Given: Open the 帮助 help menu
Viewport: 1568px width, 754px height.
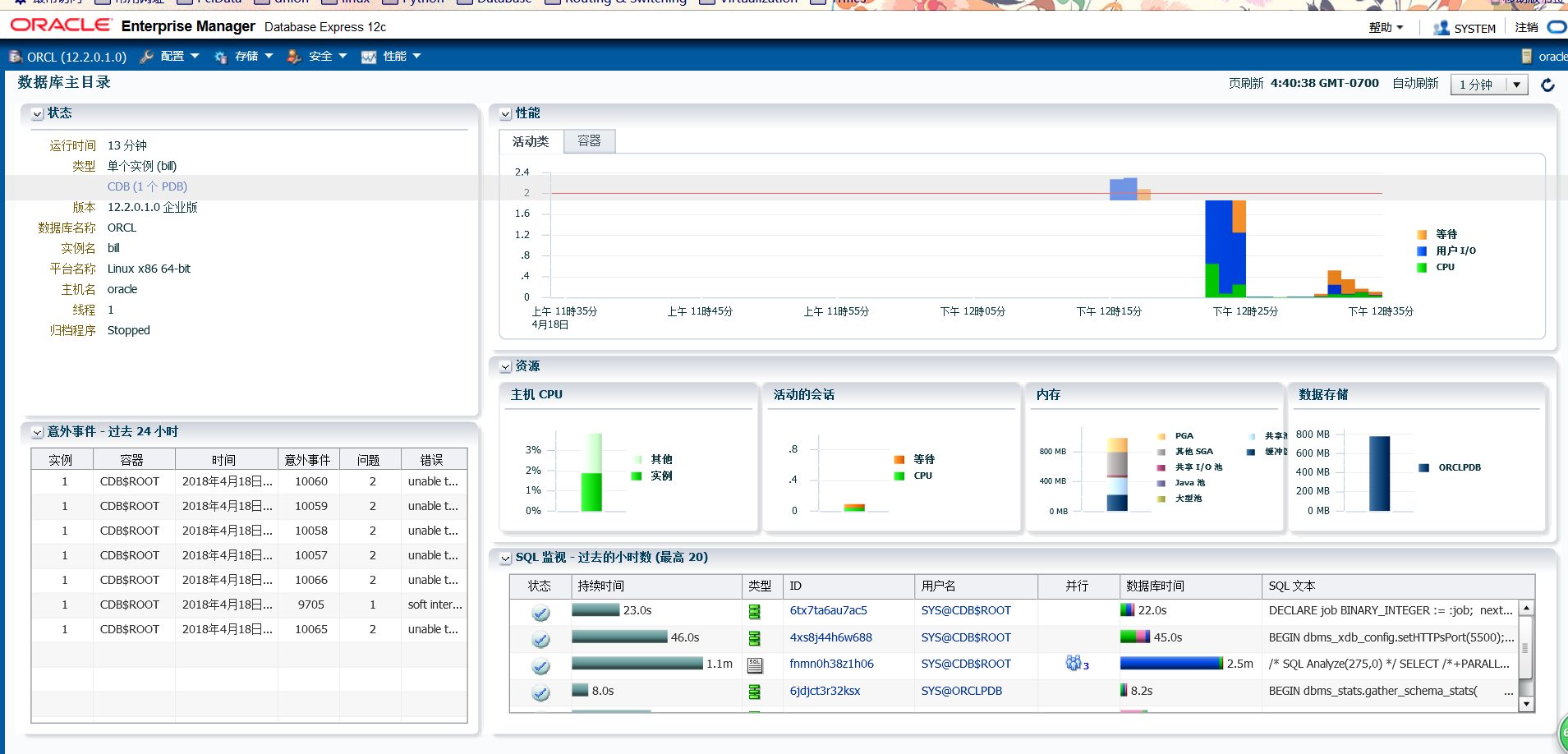Looking at the screenshot, I should [x=1386, y=28].
